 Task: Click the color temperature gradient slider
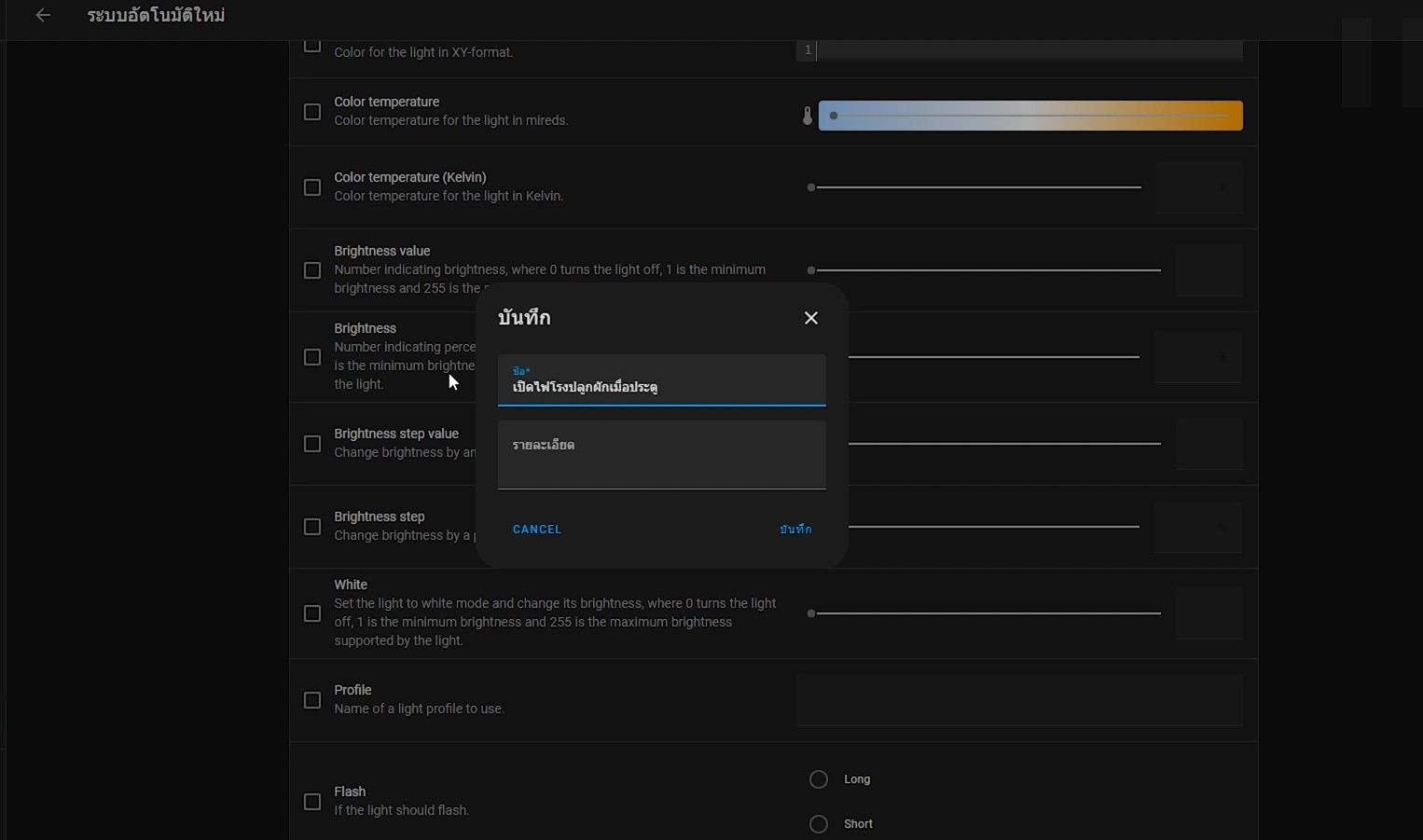pos(1029,116)
